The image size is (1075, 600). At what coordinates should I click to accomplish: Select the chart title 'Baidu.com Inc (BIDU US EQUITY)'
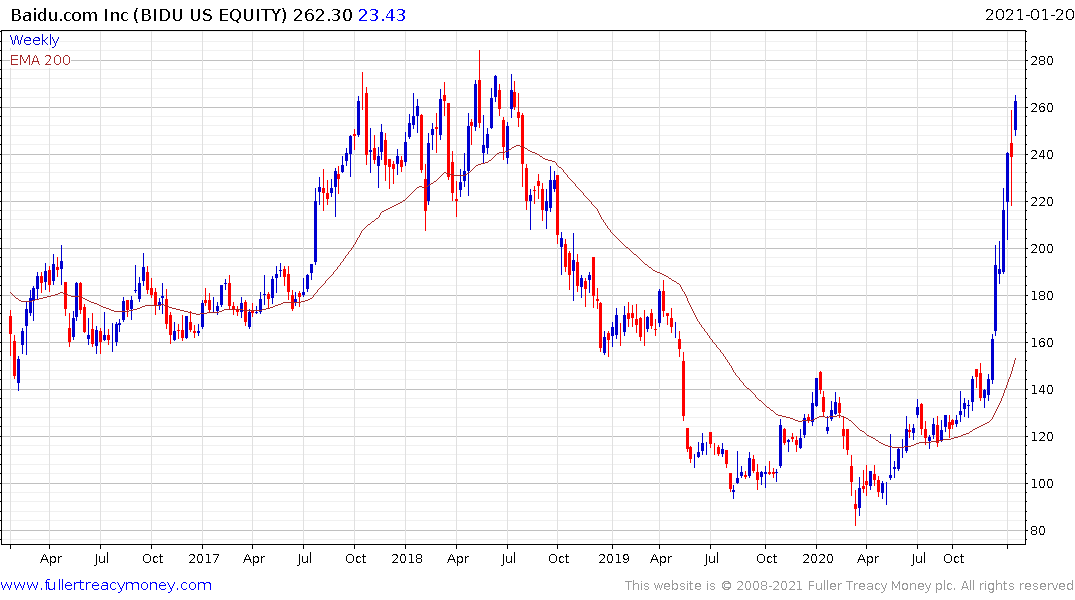[x=149, y=15]
